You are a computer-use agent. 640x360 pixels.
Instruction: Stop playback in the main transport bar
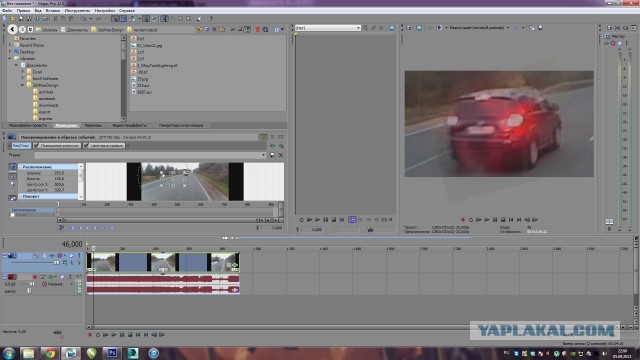coord(130,335)
